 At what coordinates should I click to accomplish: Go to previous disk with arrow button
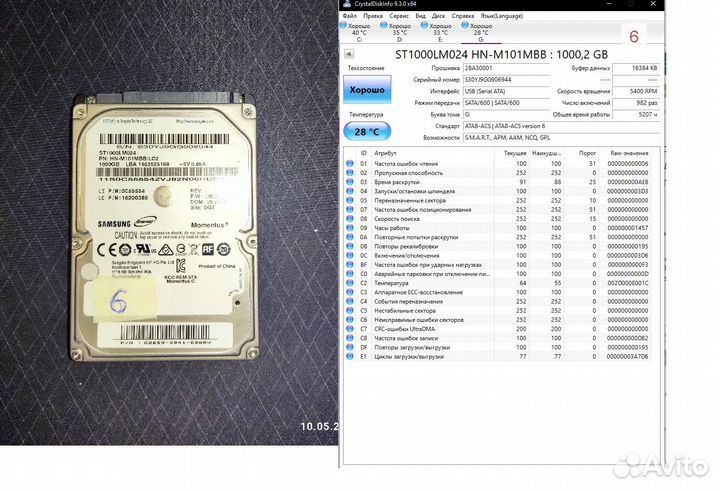tap(349, 54)
